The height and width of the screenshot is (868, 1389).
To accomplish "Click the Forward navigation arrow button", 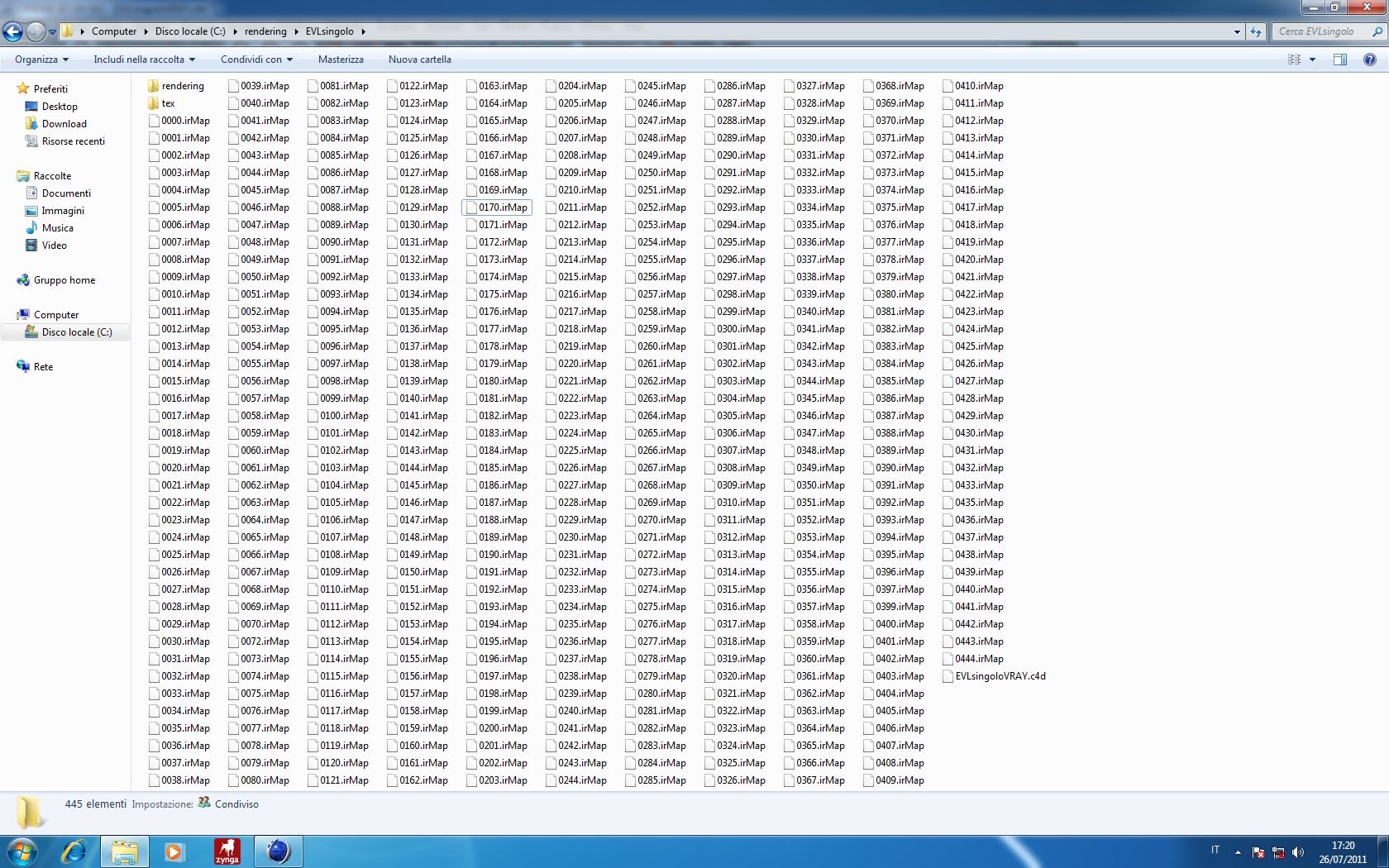I will click(36, 31).
